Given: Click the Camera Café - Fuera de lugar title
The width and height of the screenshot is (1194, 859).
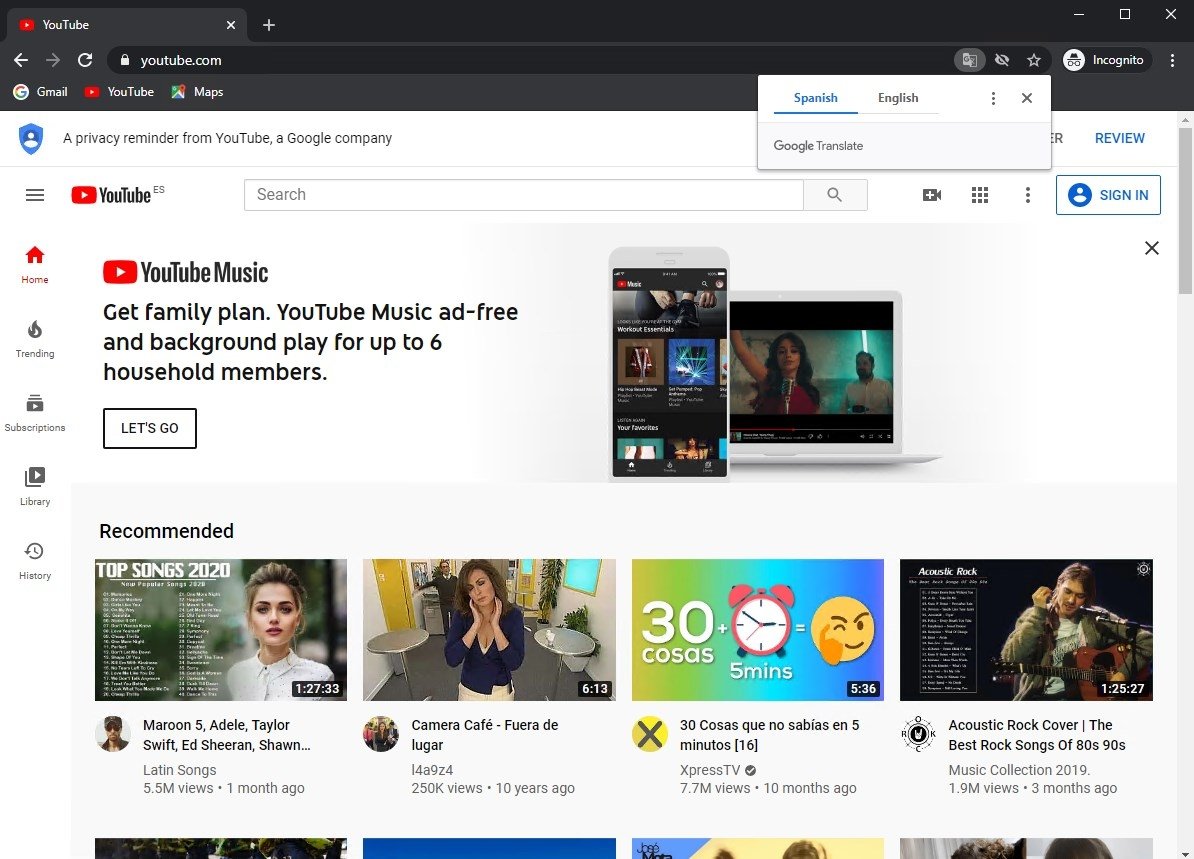Looking at the screenshot, I should (485, 735).
